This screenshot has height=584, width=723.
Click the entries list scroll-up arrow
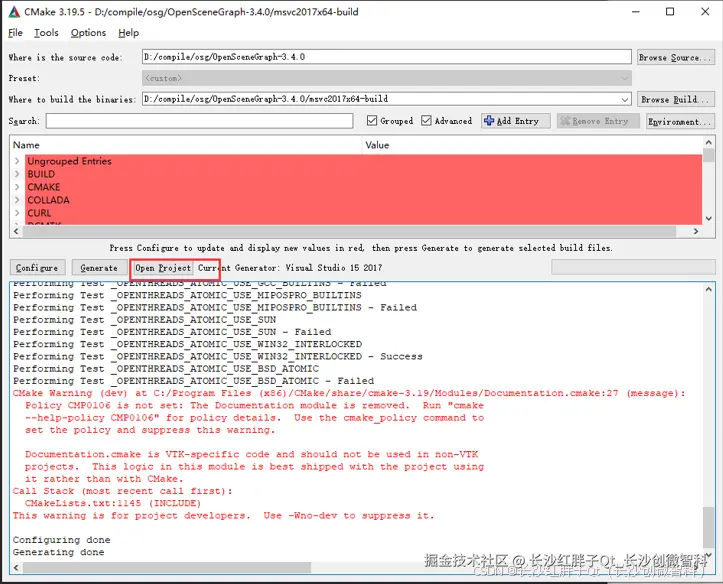click(709, 142)
